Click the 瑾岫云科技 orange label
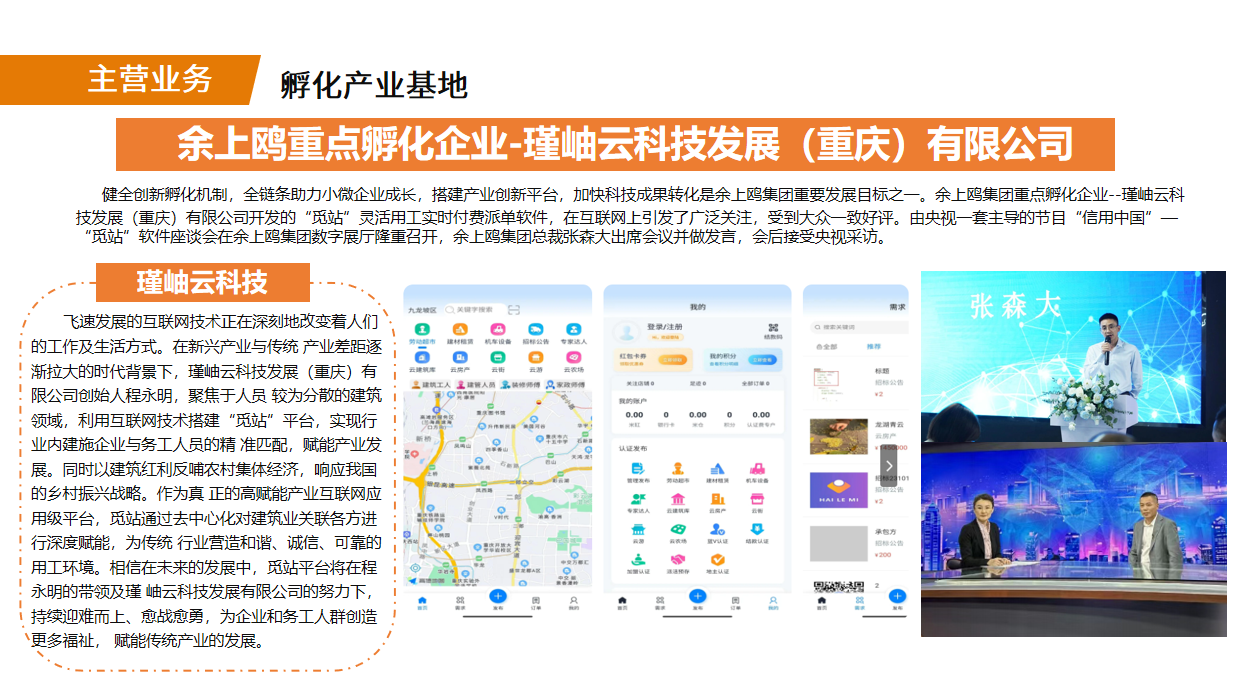Screen dimensions: 1253x699 pos(203,283)
